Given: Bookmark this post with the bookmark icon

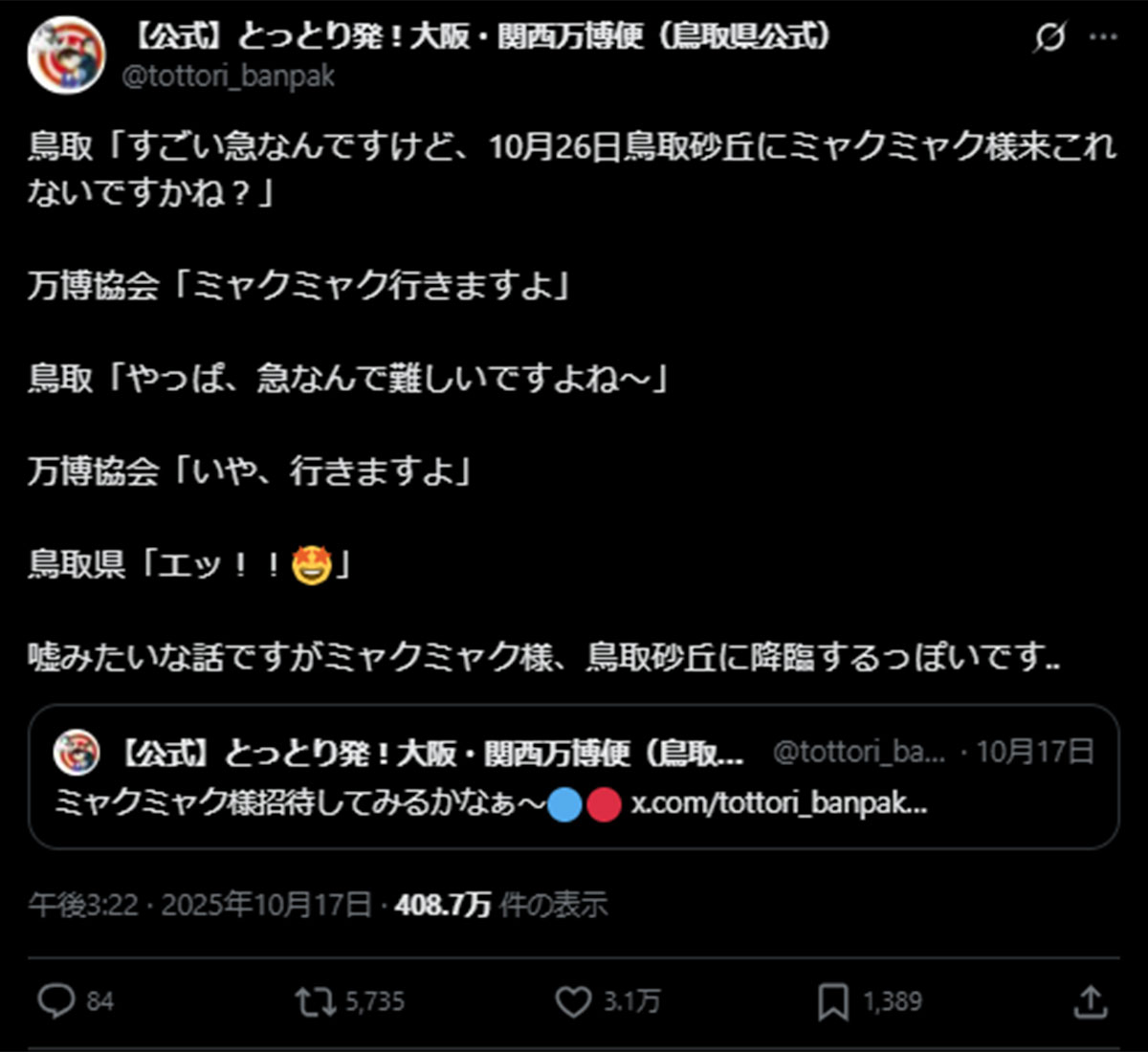Looking at the screenshot, I should point(832,1001).
